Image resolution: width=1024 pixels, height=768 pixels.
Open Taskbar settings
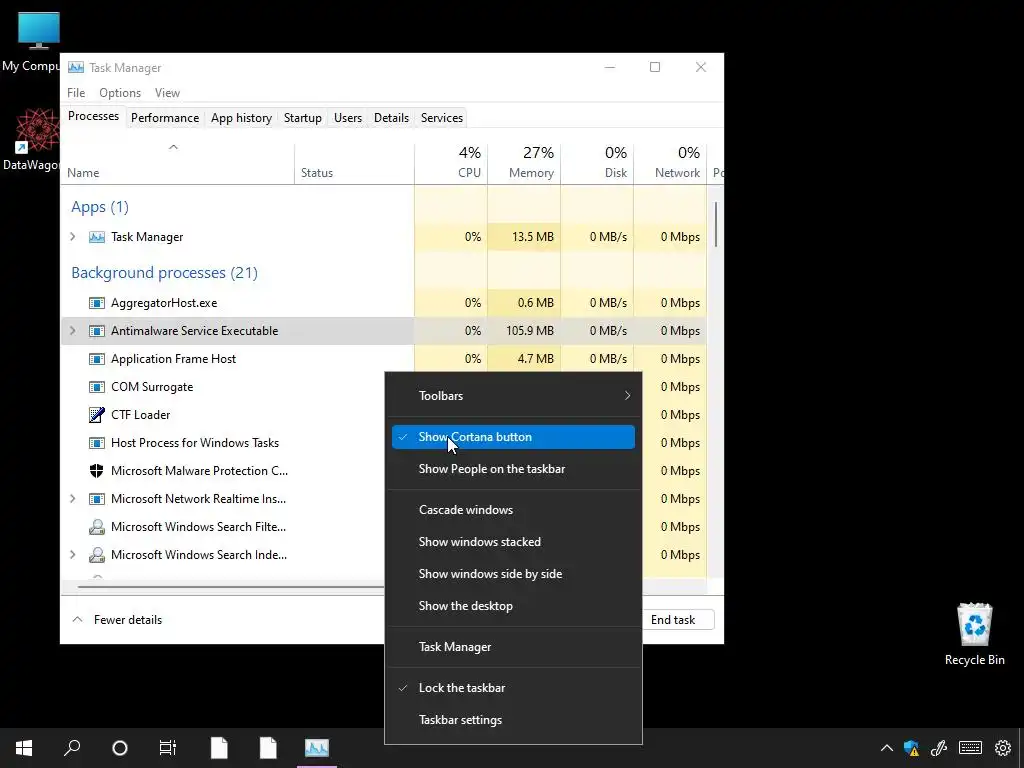[513, 720]
